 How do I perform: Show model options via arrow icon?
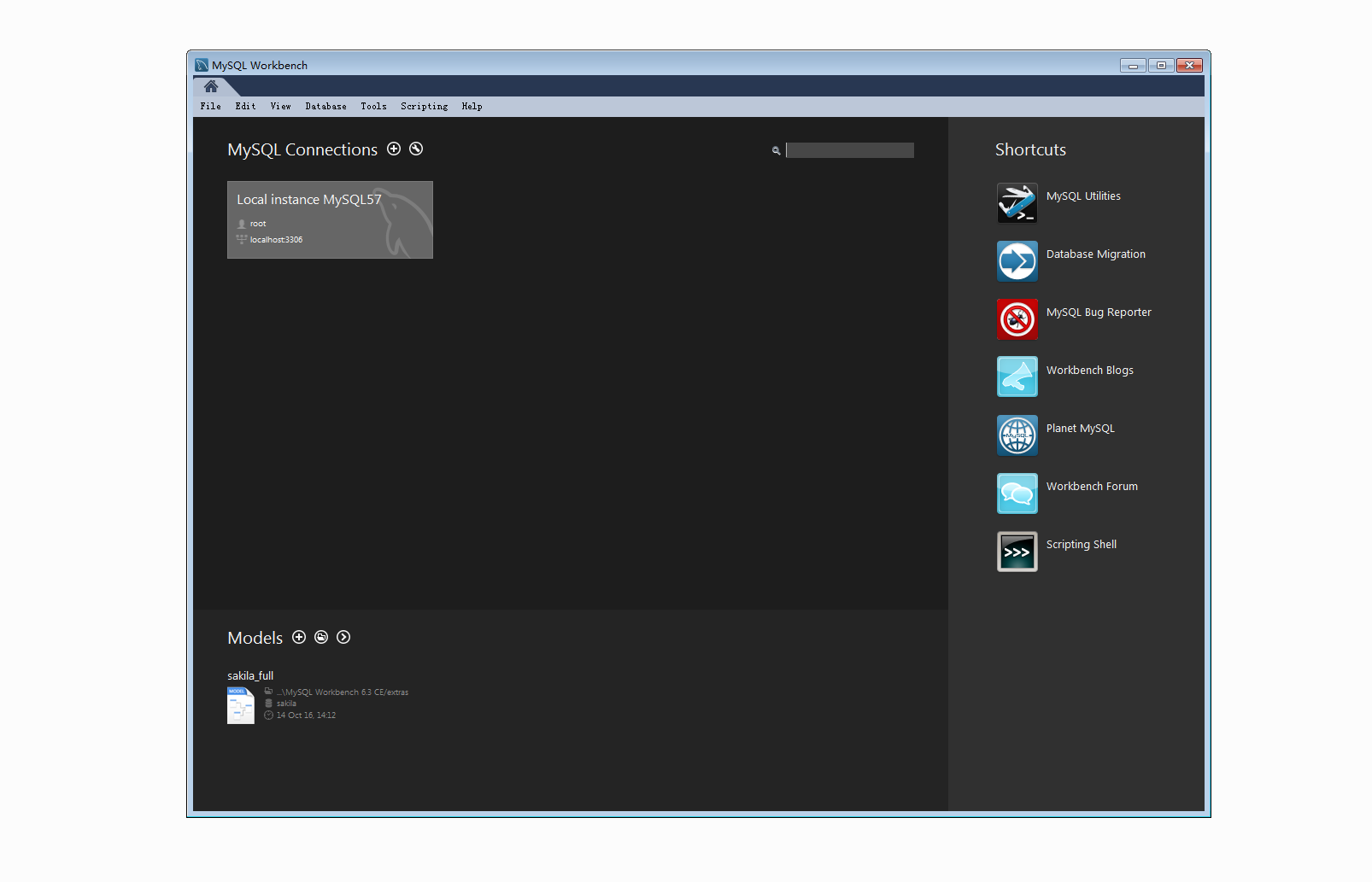[x=343, y=637]
